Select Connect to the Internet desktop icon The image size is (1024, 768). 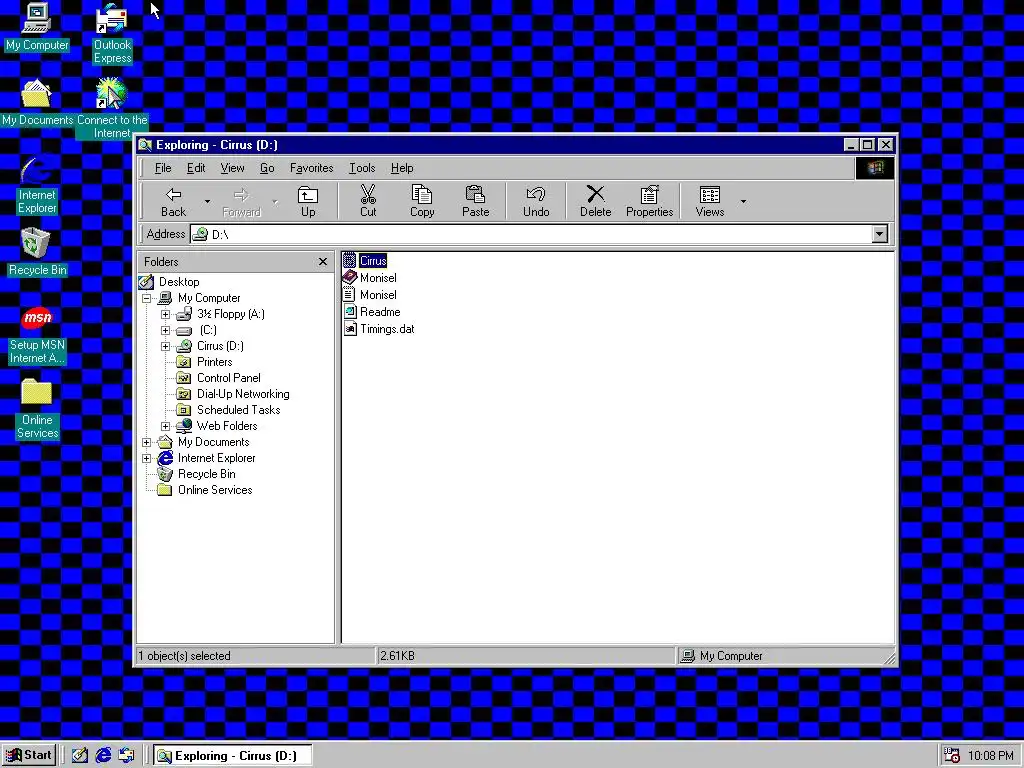[x=112, y=108]
